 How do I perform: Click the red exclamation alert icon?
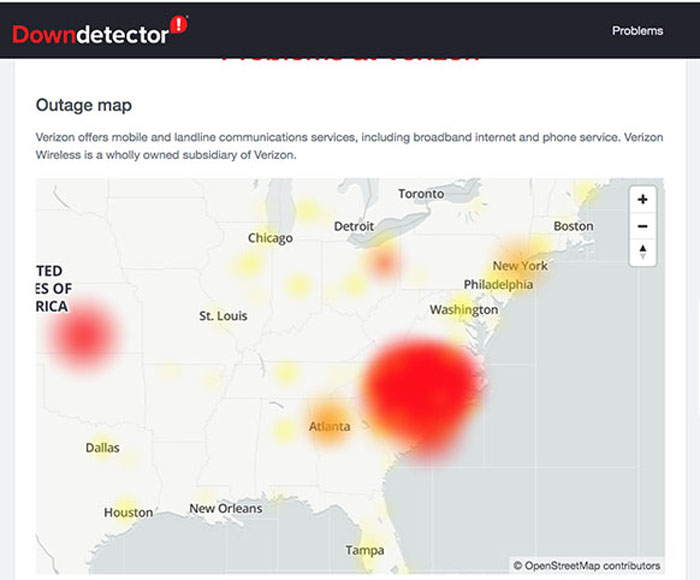click(x=179, y=25)
